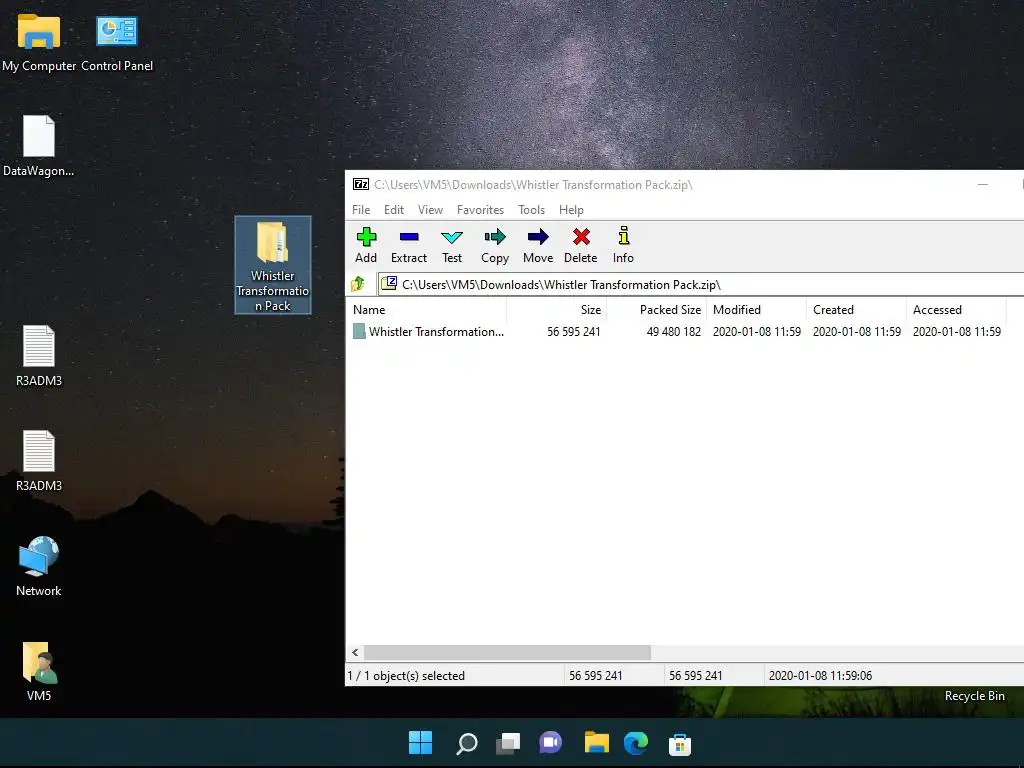Select the Copy toolbar button
This screenshot has height=768, width=1024.
coord(495,246)
